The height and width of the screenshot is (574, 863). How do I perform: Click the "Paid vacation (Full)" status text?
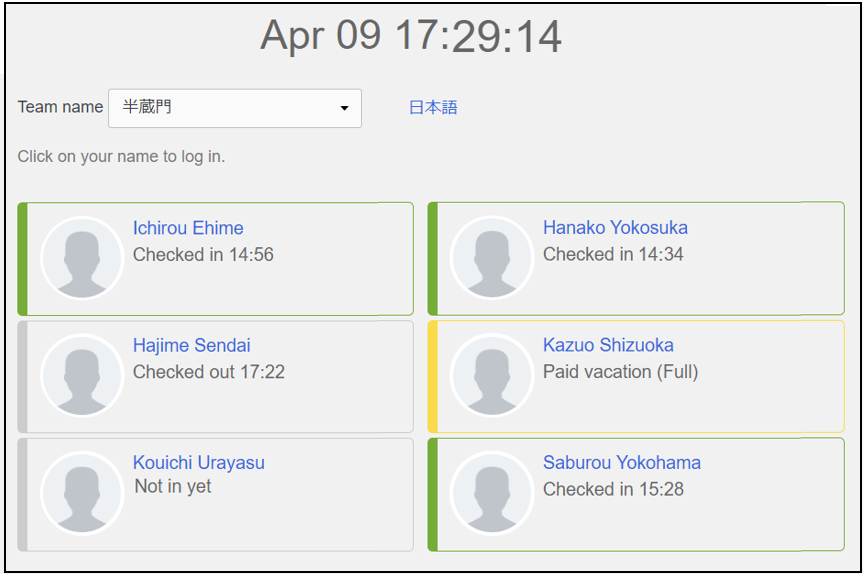pyautogui.click(x=620, y=372)
